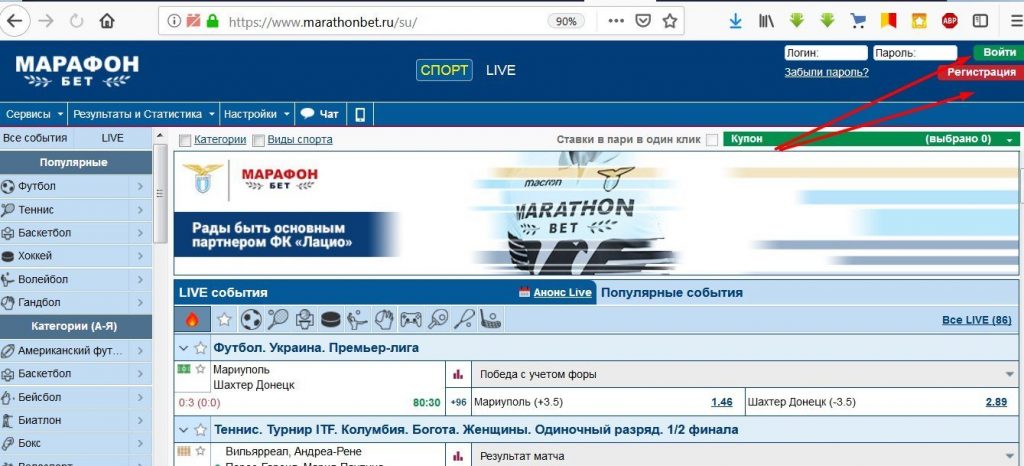Click the Забыли пароль? link
The height and width of the screenshot is (466, 1024).
point(826,73)
